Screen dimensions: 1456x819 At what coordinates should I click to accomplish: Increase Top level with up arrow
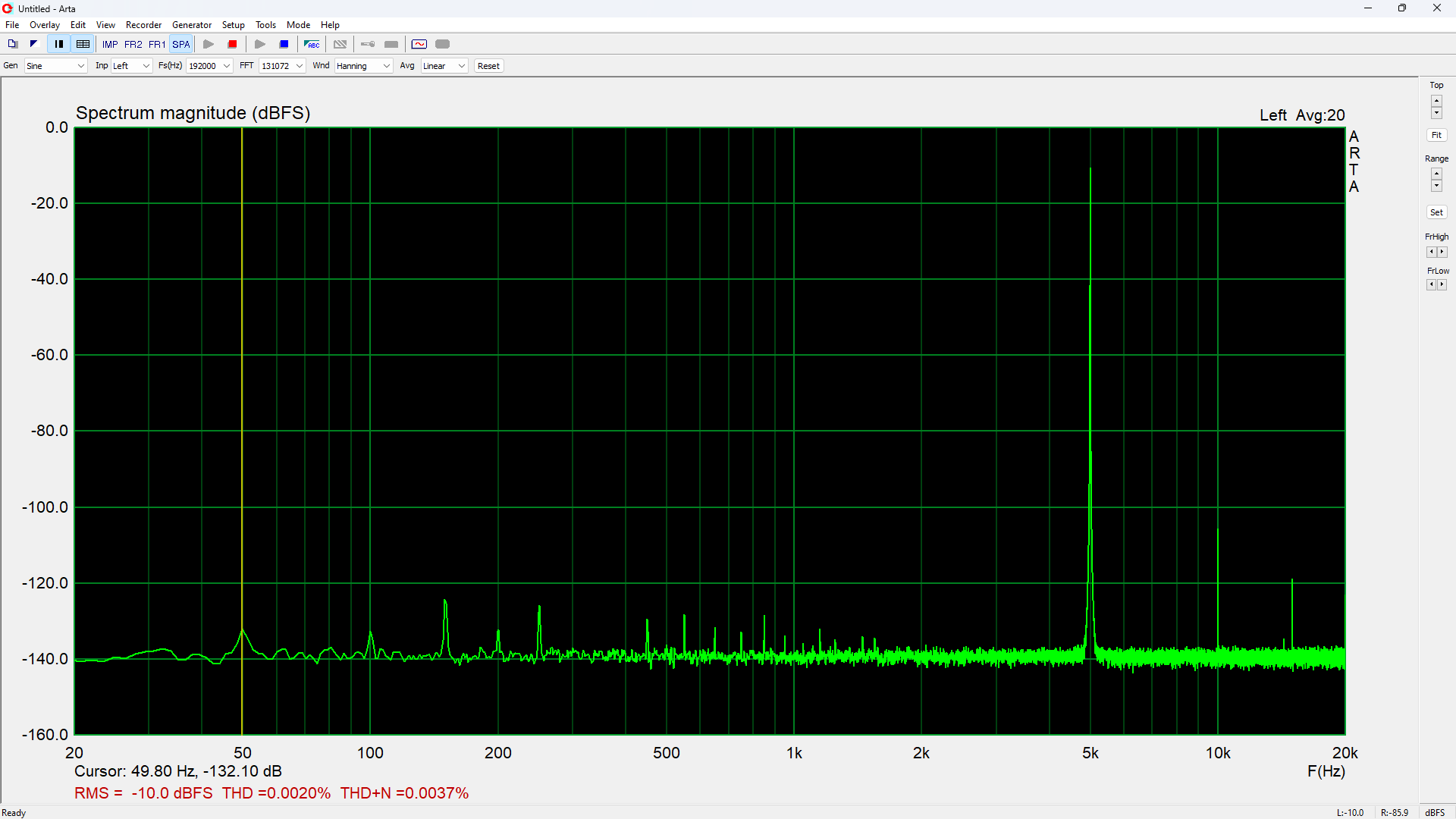[x=1436, y=101]
